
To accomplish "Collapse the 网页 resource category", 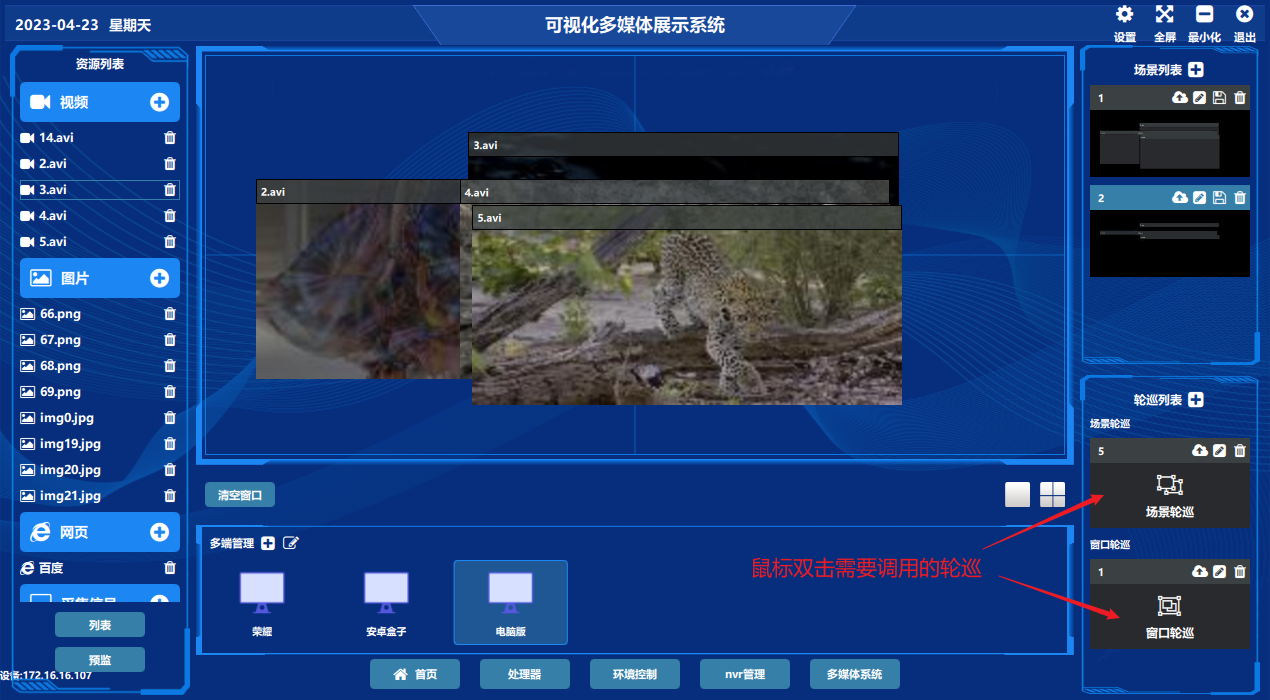I will pos(100,532).
